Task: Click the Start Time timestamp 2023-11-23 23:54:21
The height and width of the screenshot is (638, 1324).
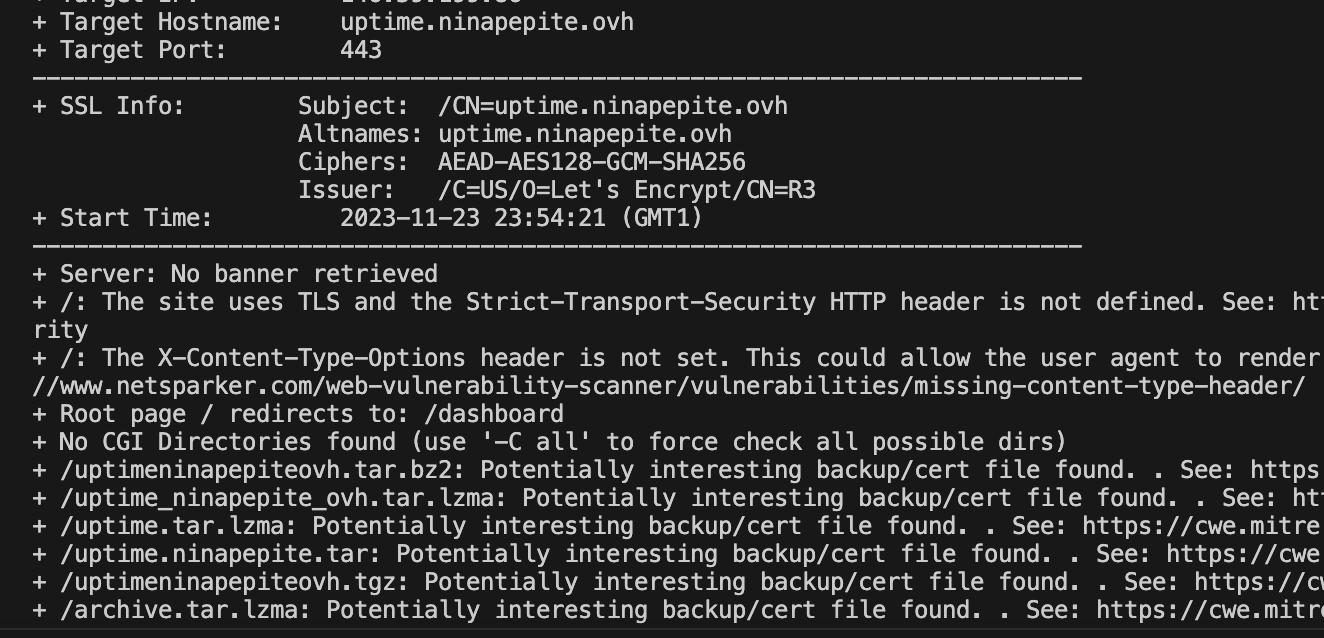Action: pos(473,217)
